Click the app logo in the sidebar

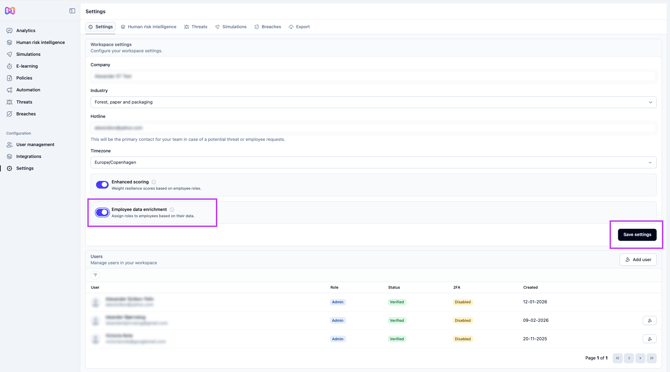click(10, 11)
